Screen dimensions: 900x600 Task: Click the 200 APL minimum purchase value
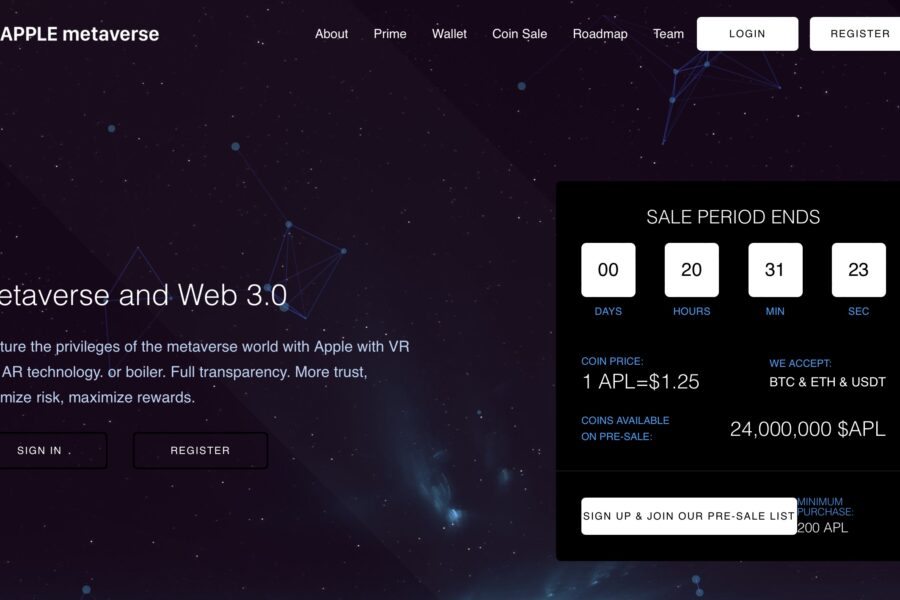pos(822,528)
